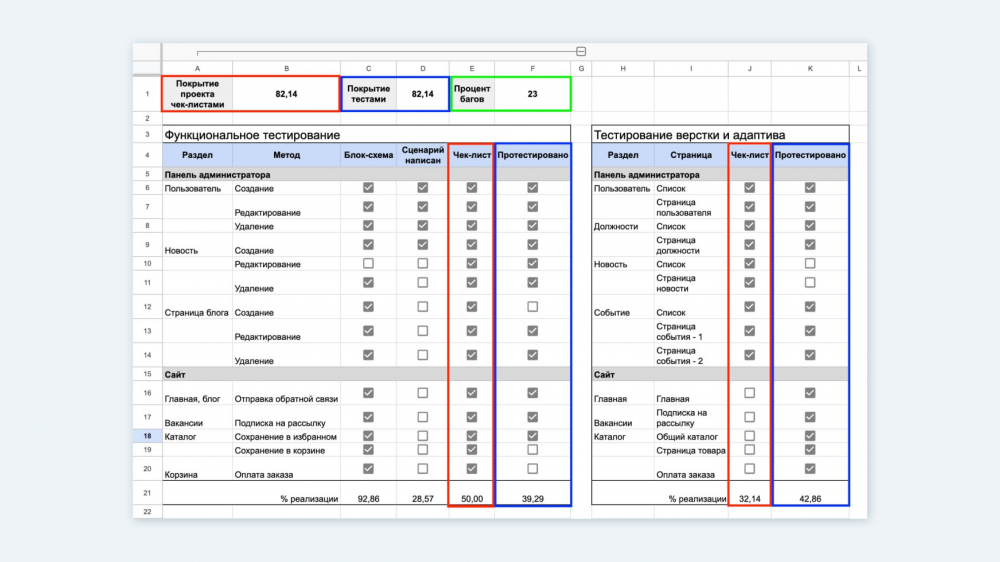Screen dimensions: 1000x562
Task: Toggle Блок-схема checkbox for Отправка обратной связи
Action: [368, 393]
